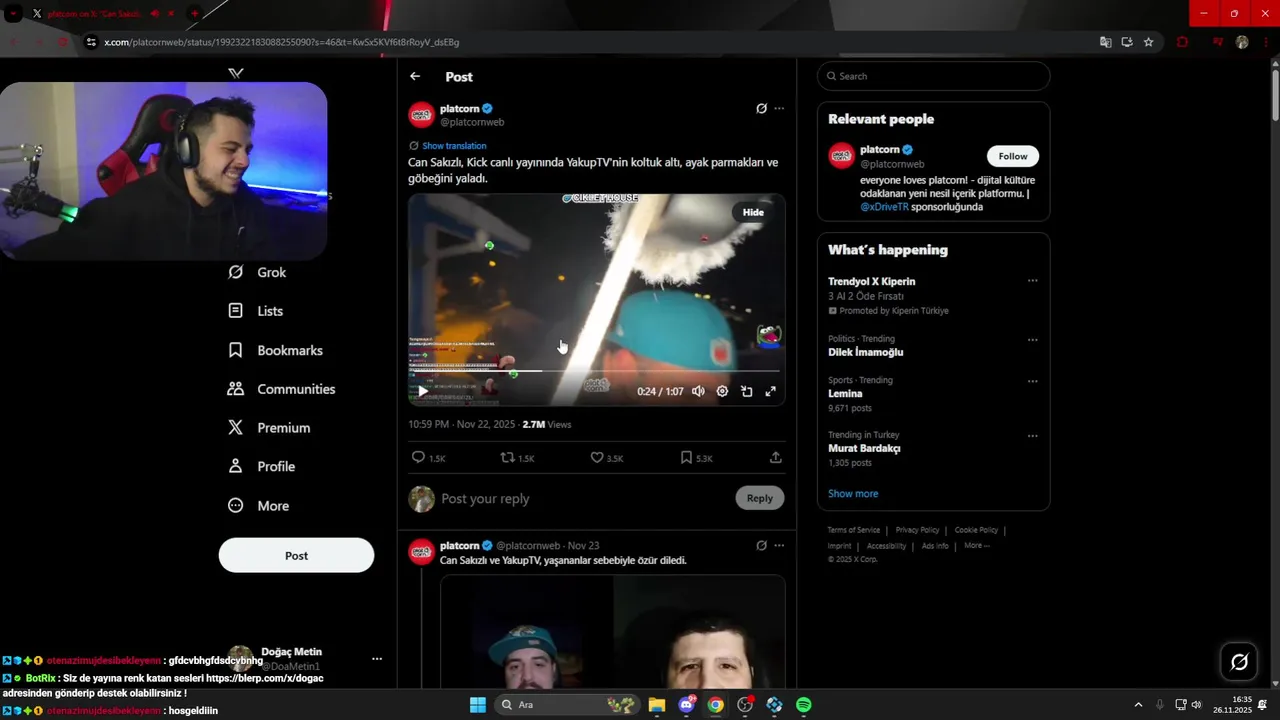
Task: Open options for Dilek İmamoğlu trend
Action: 1033,340
